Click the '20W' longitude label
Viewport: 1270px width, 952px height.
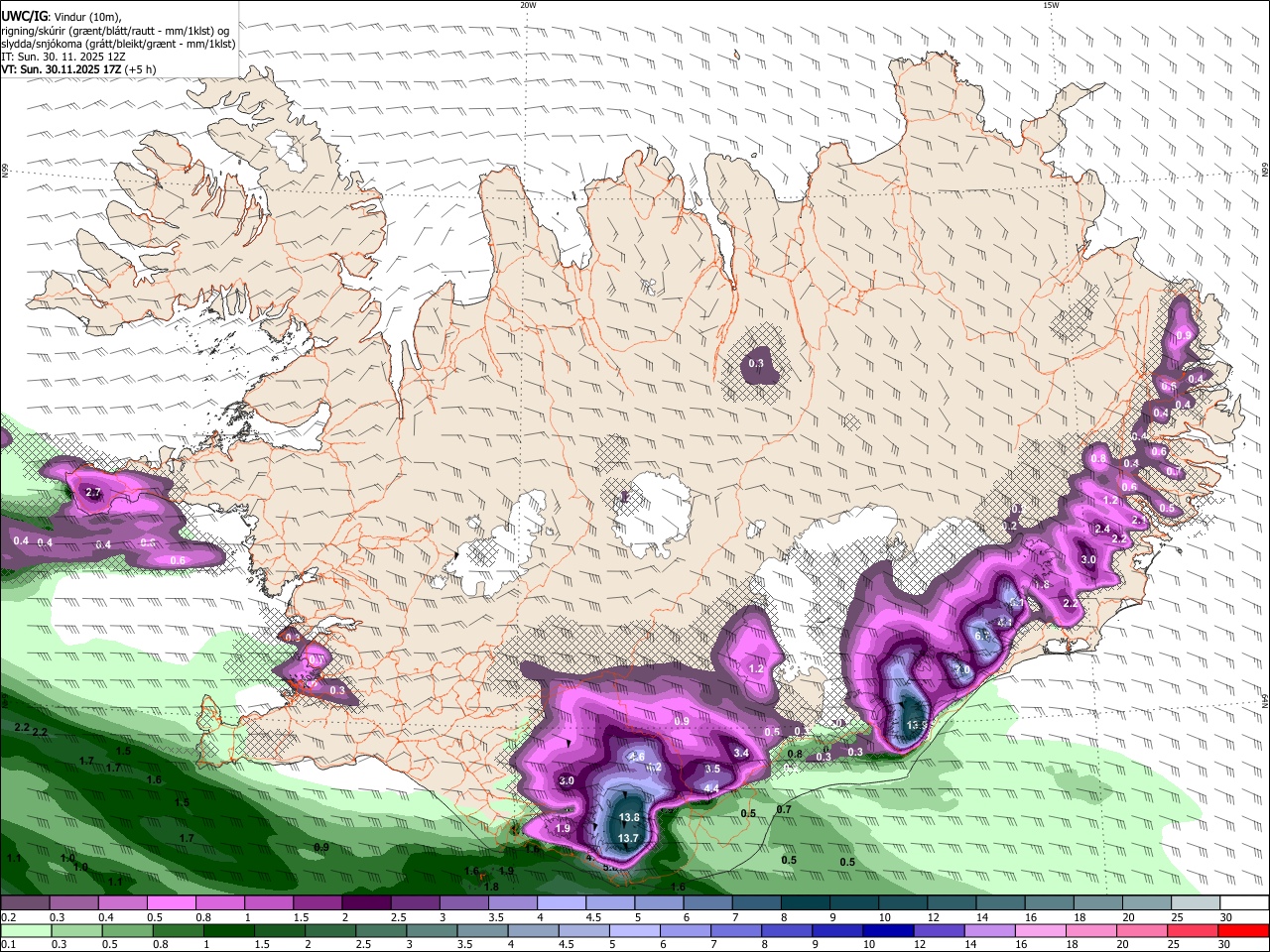click(528, 5)
